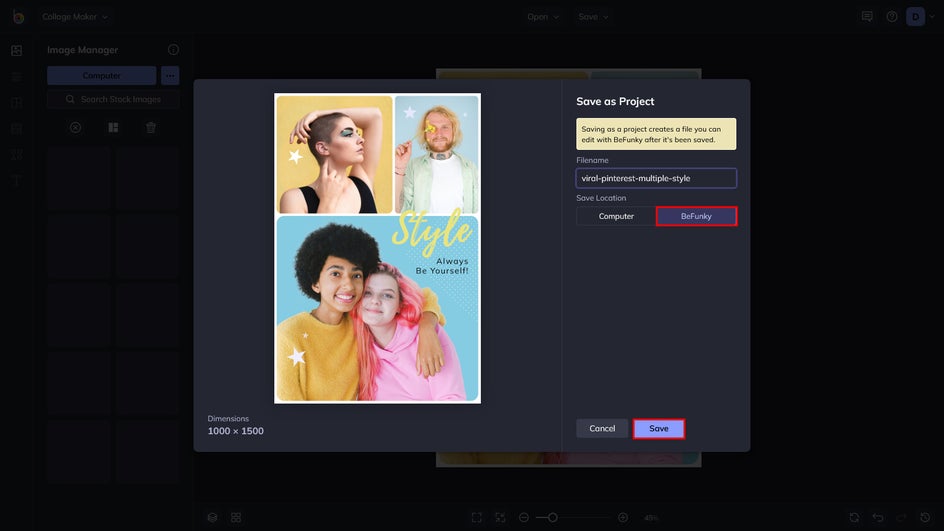Open the help question mark icon
This screenshot has height=531, width=944.
coord(891,17)
